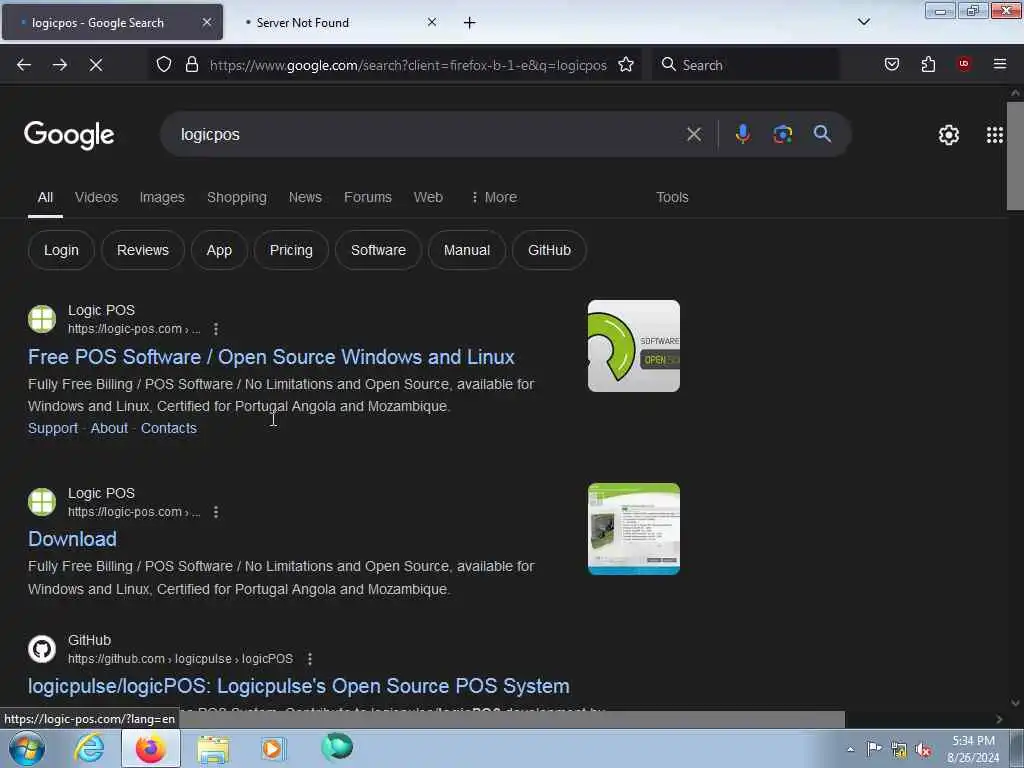Select the All results tab

click(45, 197)
